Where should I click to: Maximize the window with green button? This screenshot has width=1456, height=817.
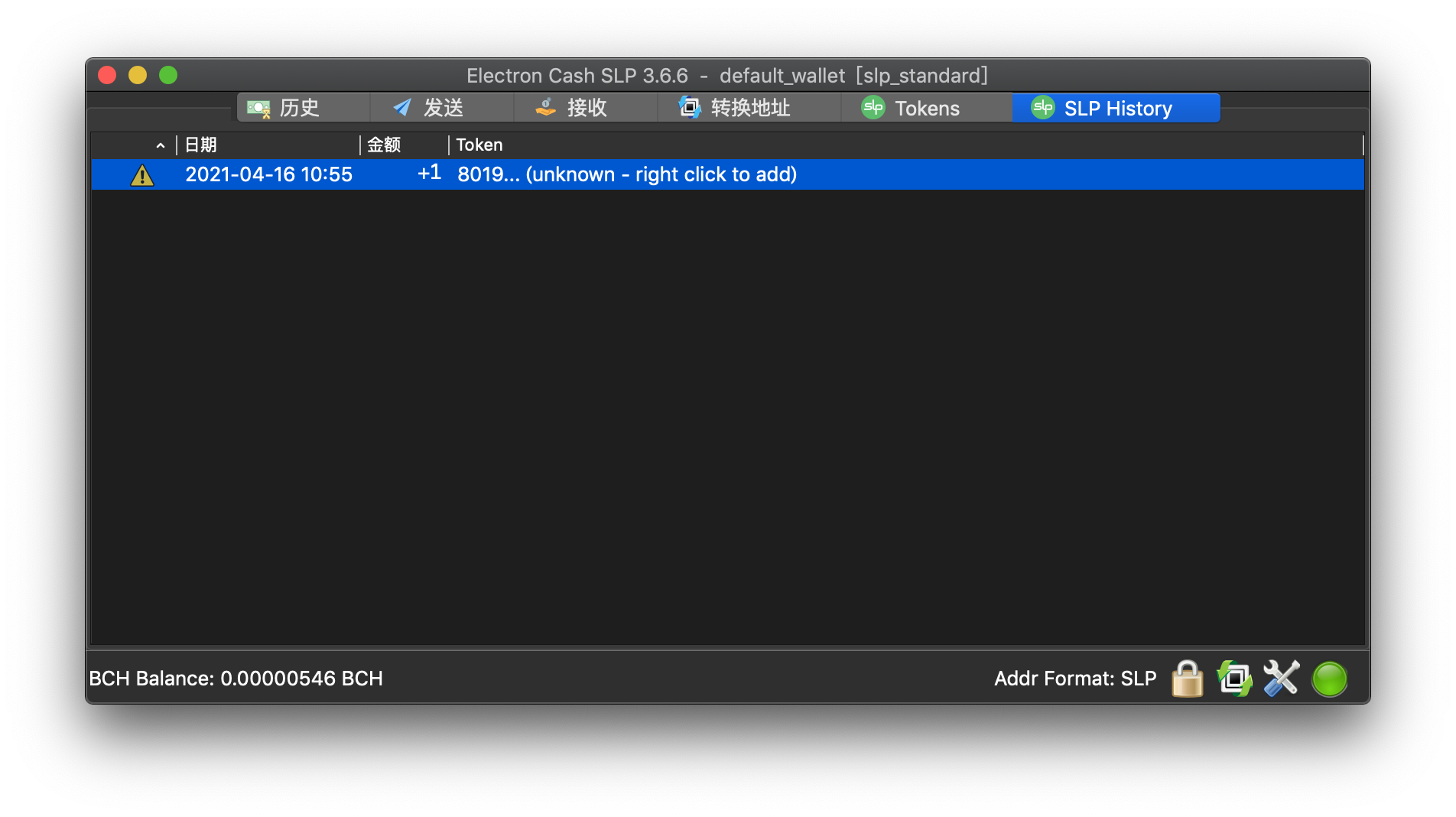click(x=168, y=75)
